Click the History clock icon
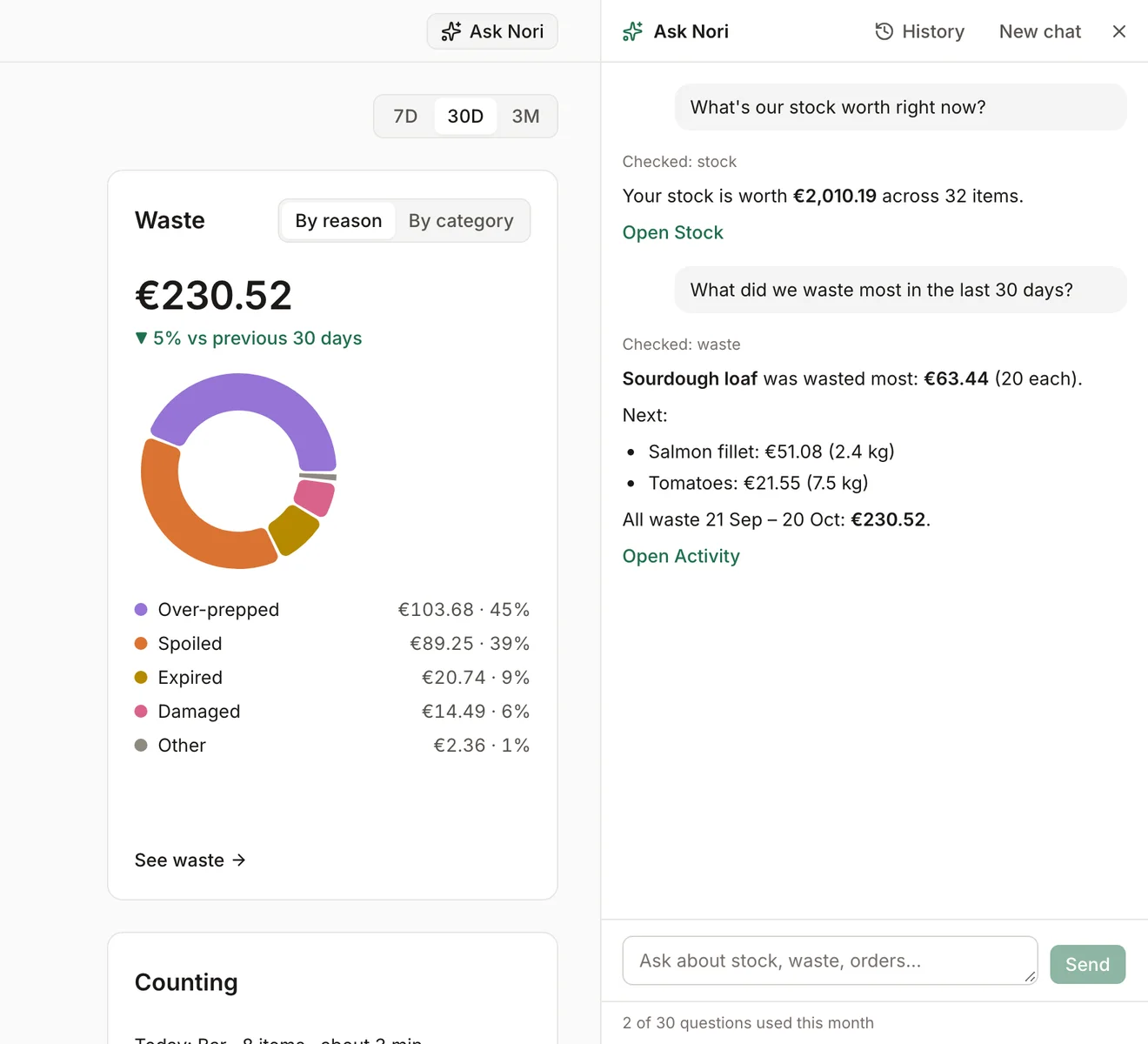1148x1044 pixels. pos(884,31)
